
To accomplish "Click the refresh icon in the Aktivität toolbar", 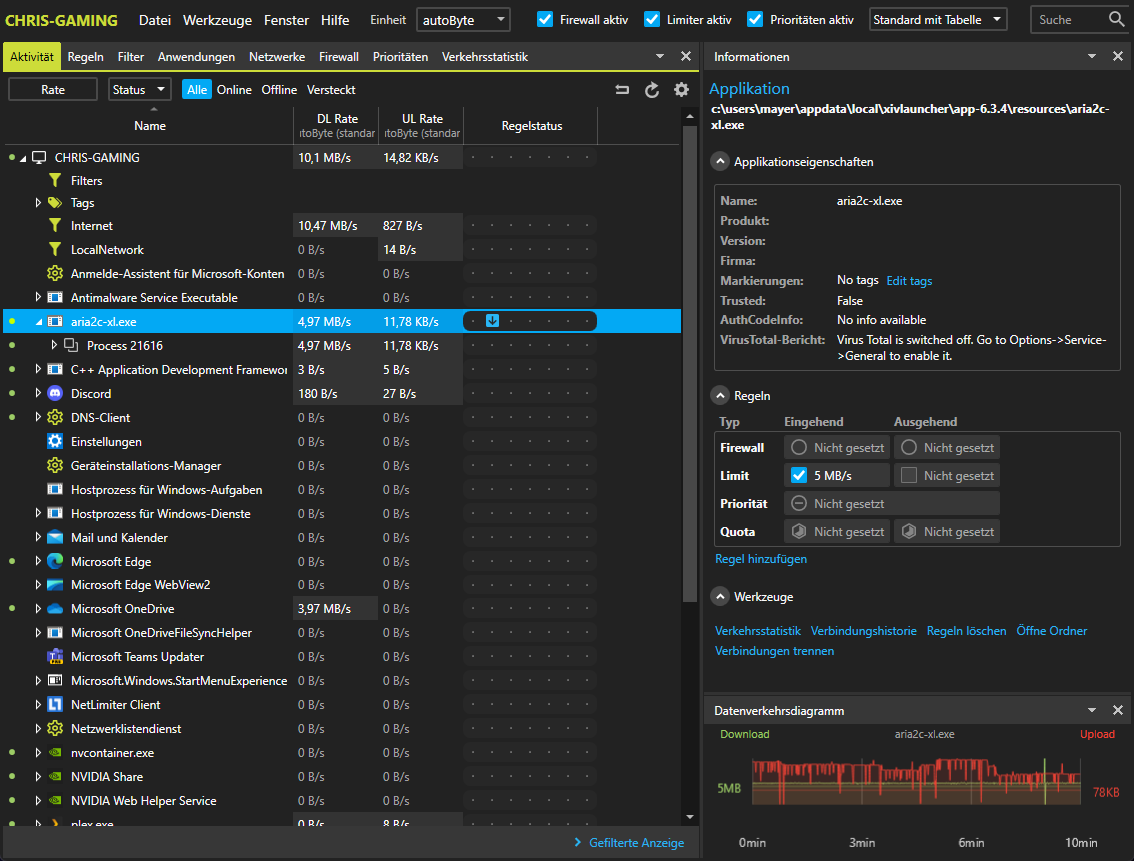I will point(652,89).
